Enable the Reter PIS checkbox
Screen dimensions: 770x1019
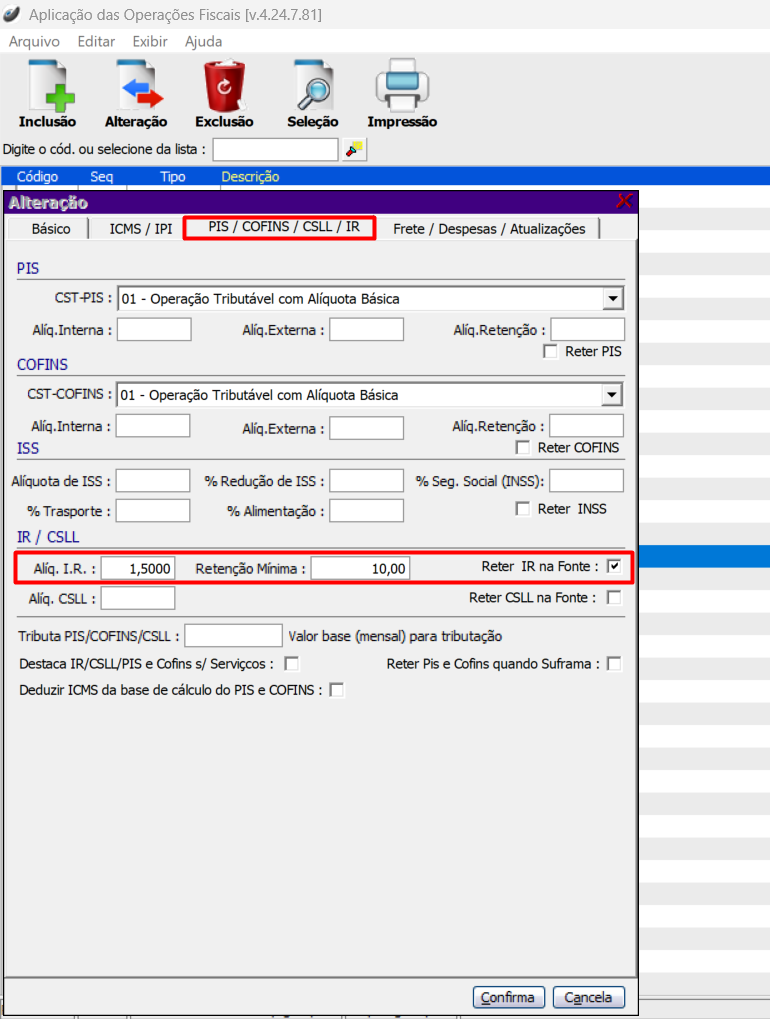pos(550,351)
